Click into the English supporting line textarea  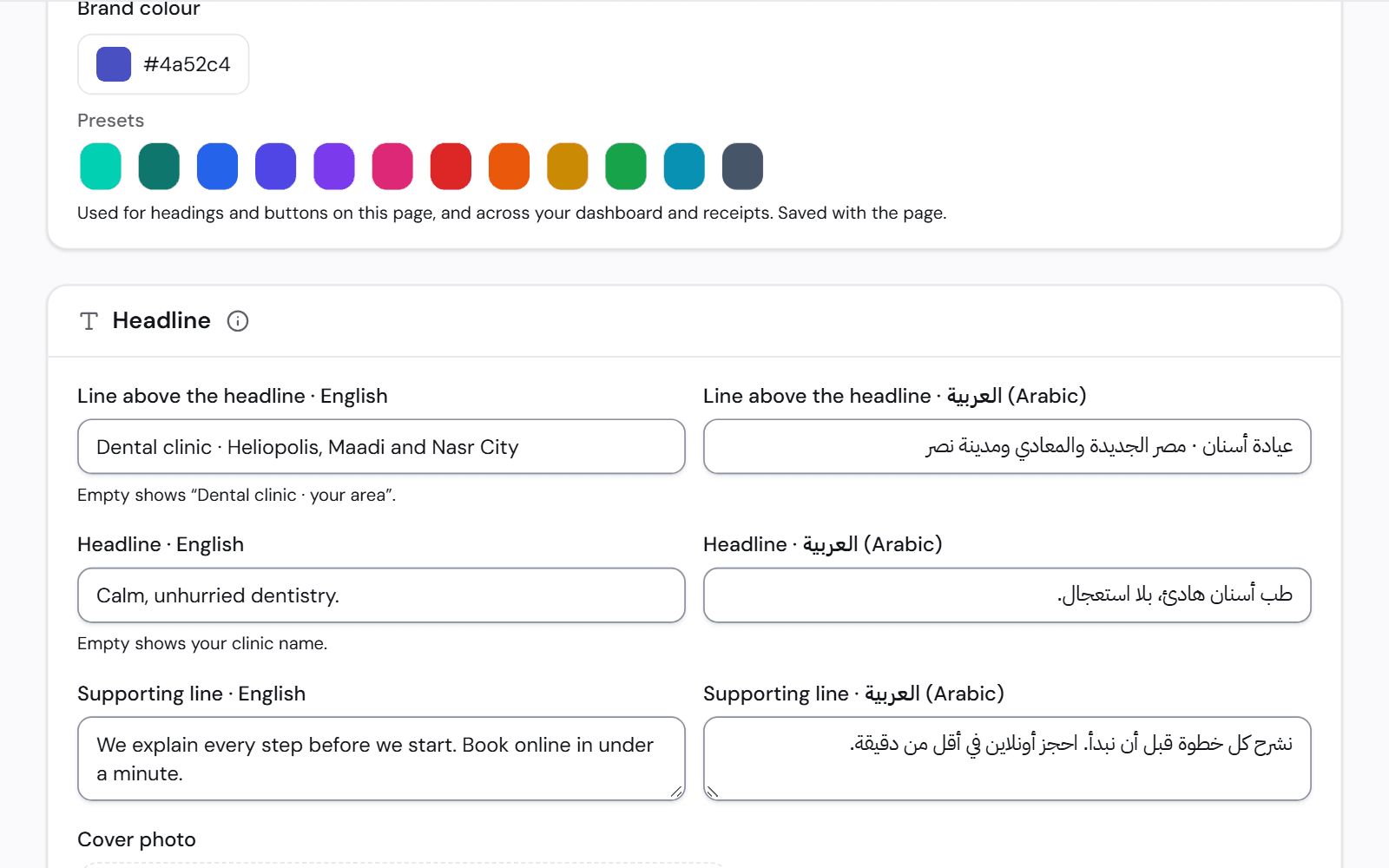381,759
